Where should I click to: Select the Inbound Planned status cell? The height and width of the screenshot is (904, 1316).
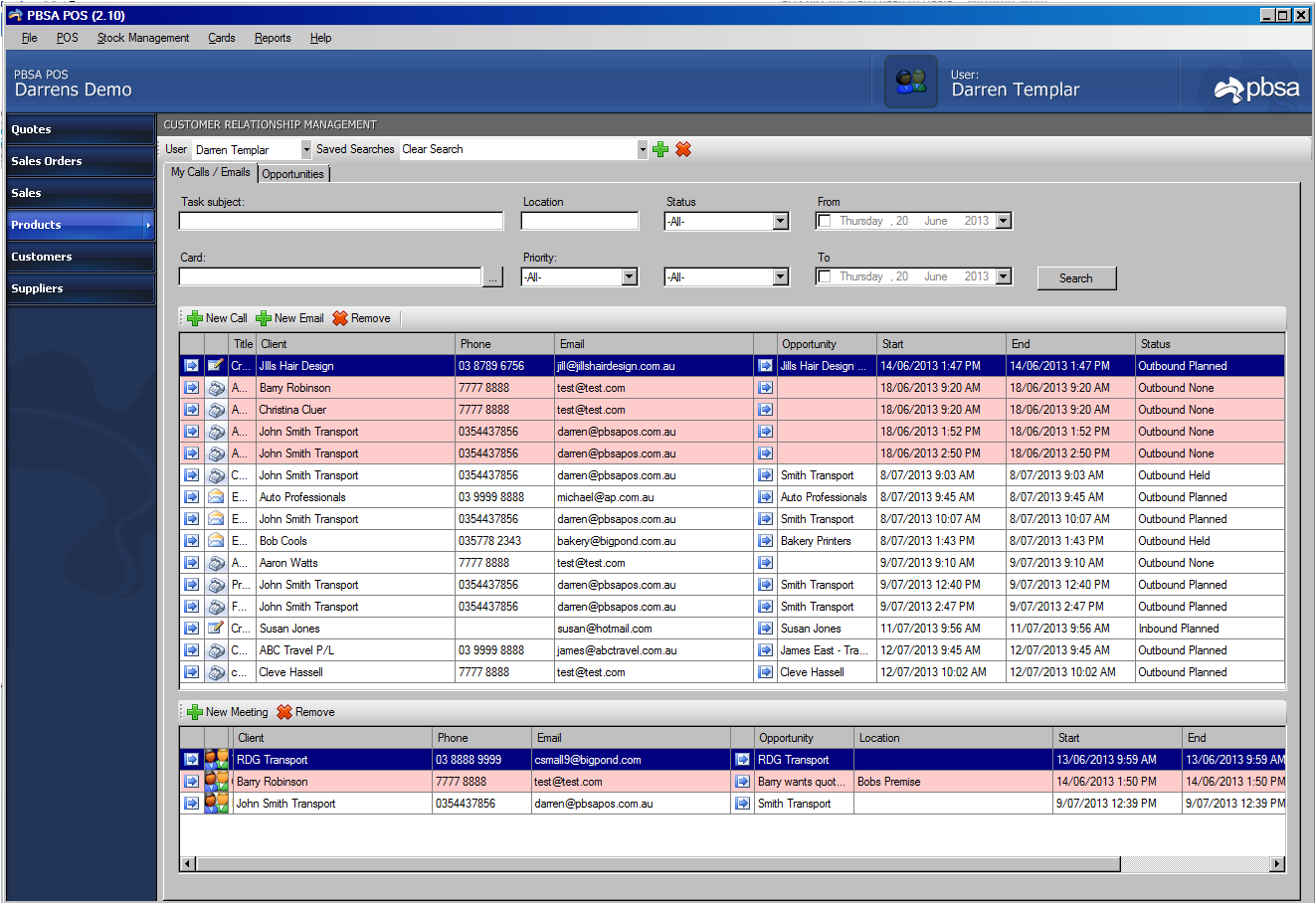pos(1210,629)
